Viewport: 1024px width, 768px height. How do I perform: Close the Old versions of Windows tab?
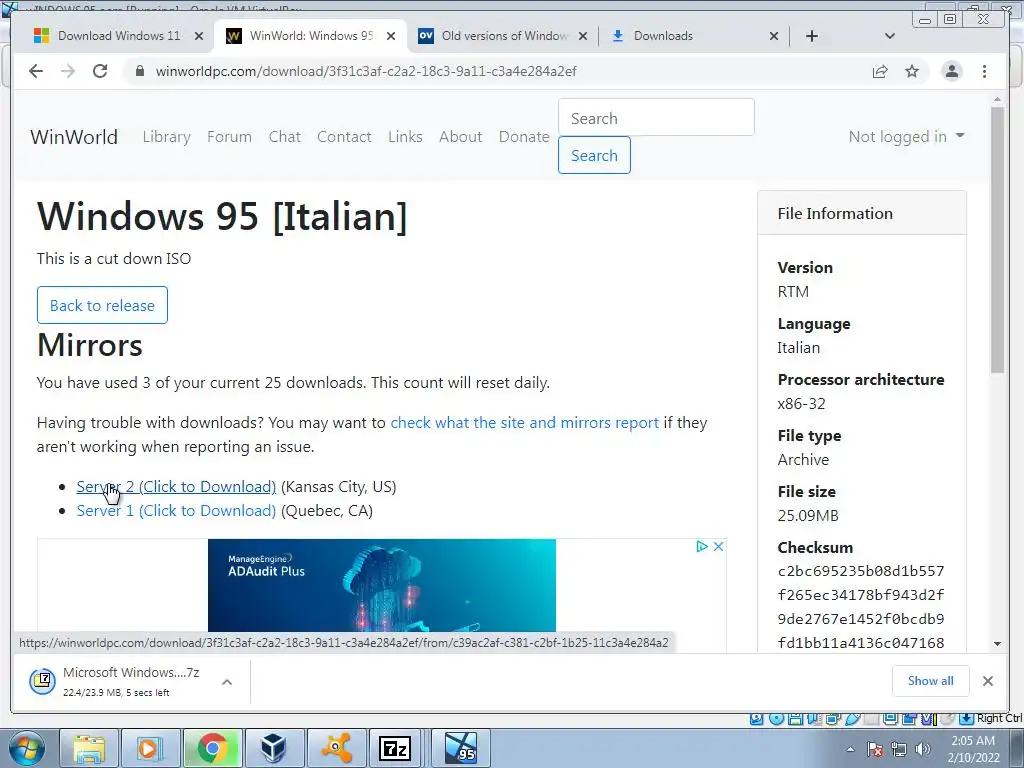[x=583, y=36]
